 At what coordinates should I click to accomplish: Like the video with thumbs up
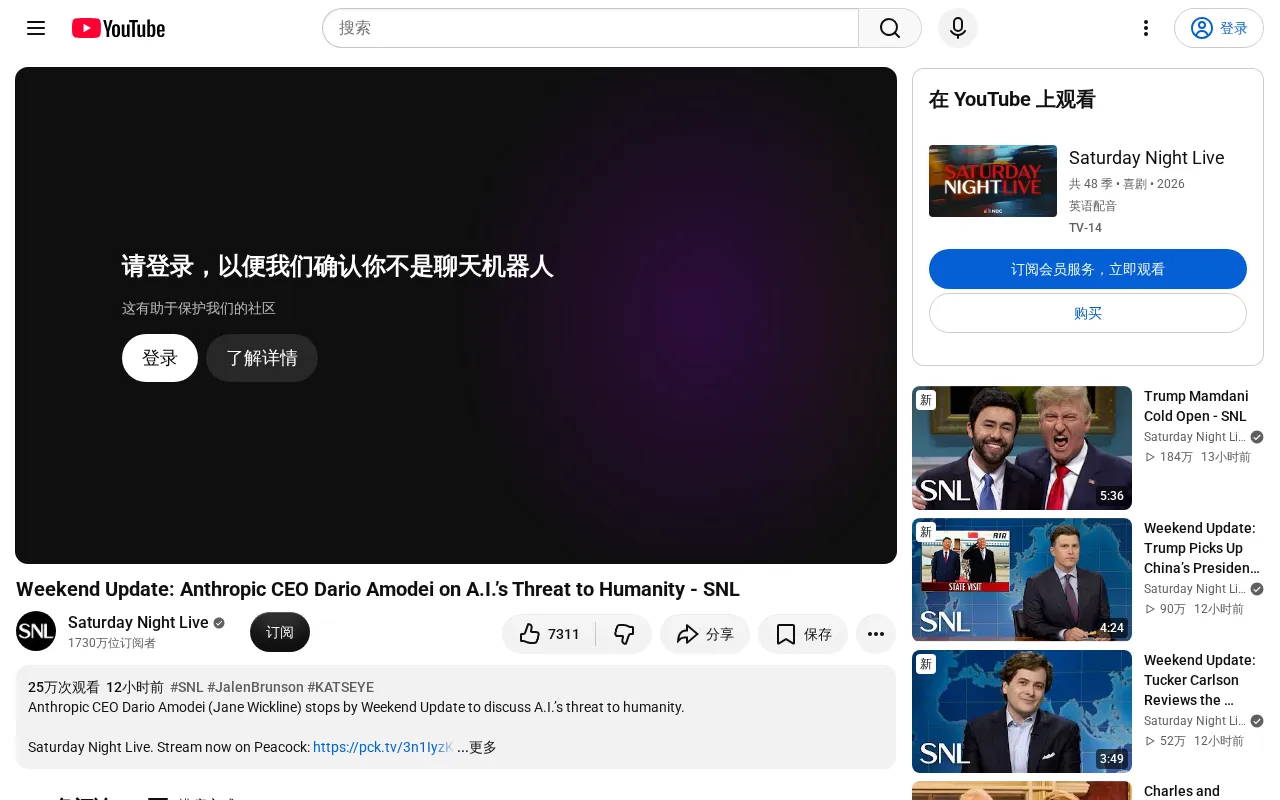tap(549, 634)
